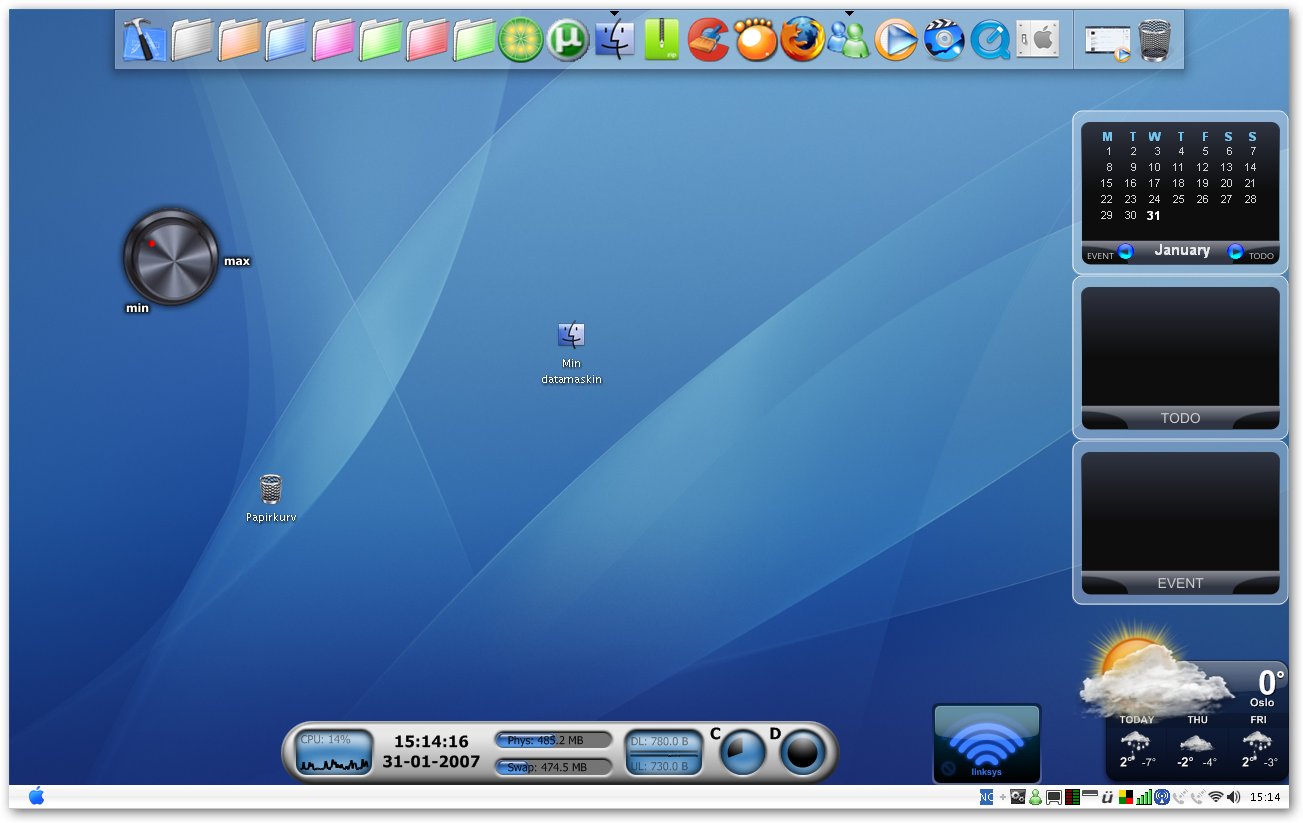
Task: Launch LimeWire from the dock
Action: tap(520, 40)
